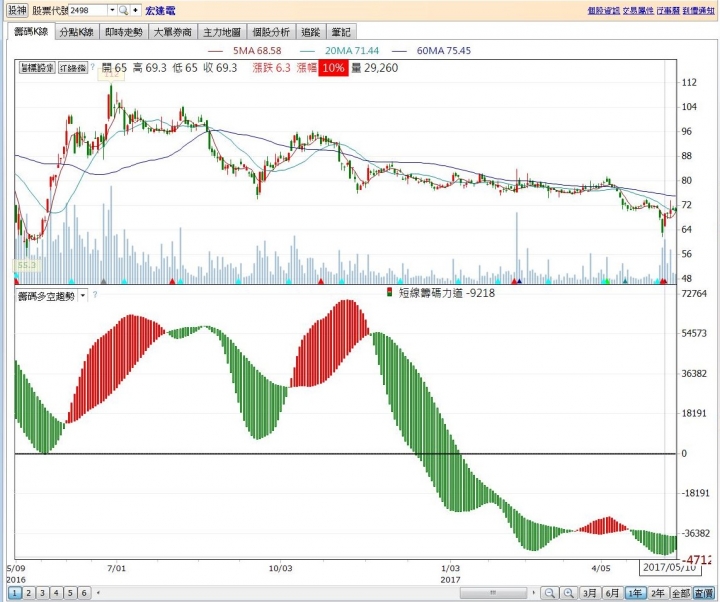Click the question mark beside 紅綠燈 button
This screenshot has height=602, width=720.
click(x=93, y=67)
